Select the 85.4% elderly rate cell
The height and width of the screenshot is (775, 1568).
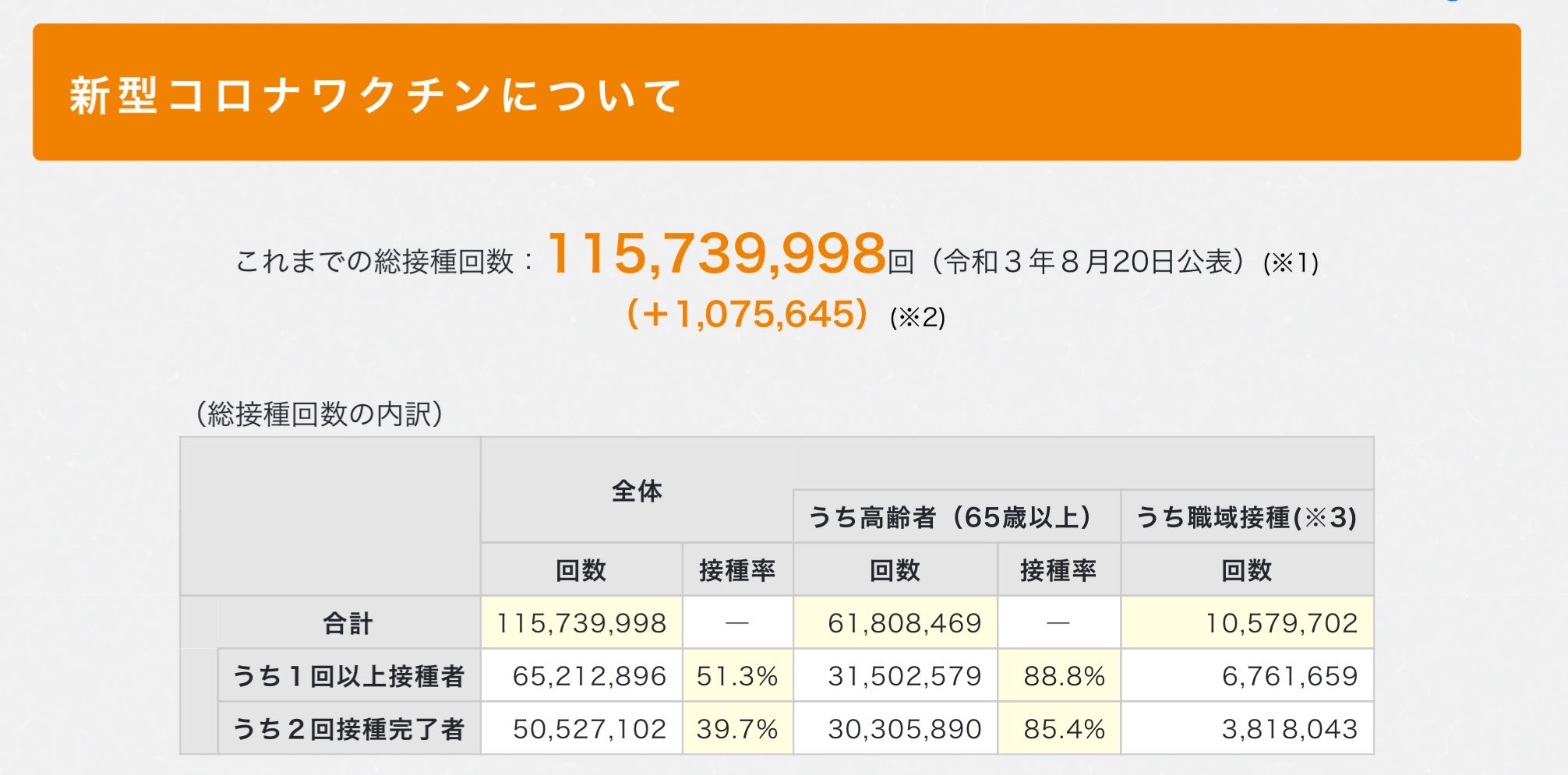pos(1063,729)
